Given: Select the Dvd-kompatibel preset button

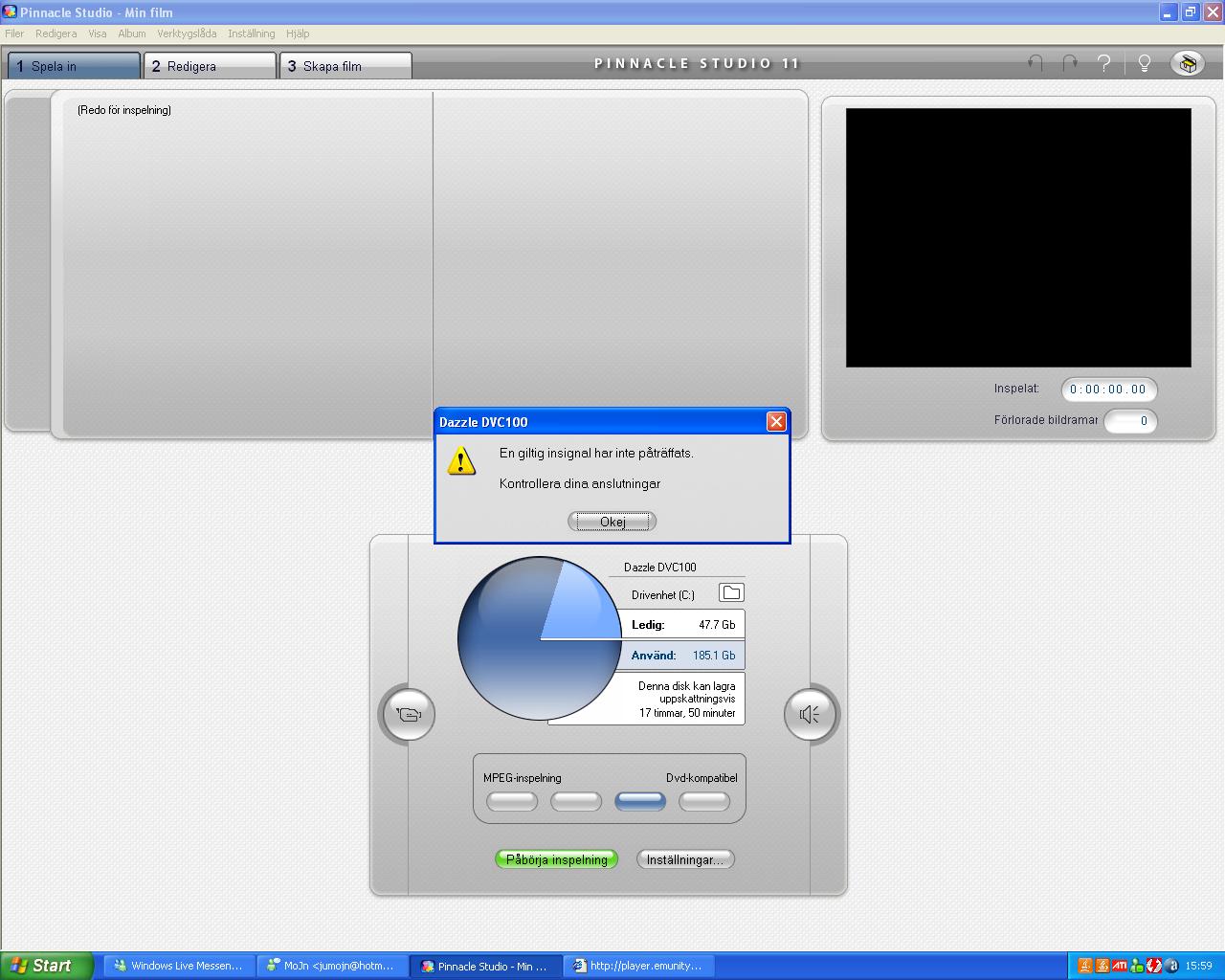Looking at the screenshot, I should (704, 802).
